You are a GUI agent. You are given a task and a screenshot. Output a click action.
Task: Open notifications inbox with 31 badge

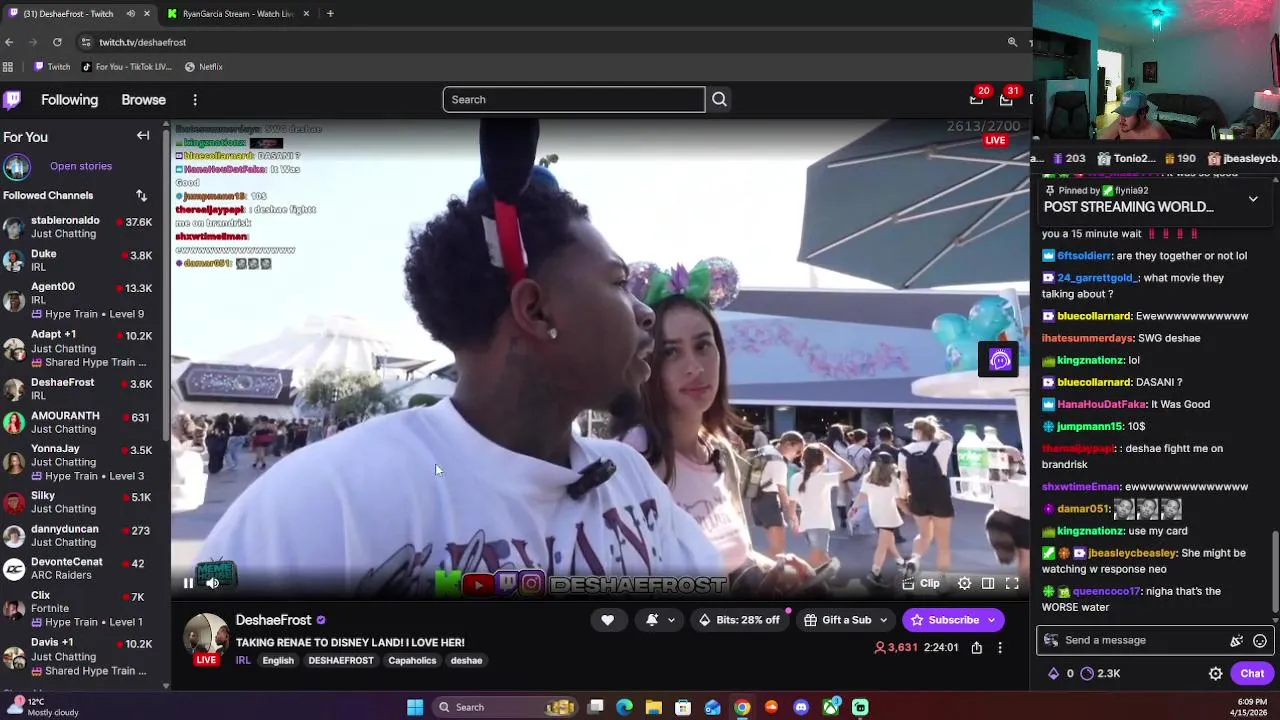point(1007,99)
